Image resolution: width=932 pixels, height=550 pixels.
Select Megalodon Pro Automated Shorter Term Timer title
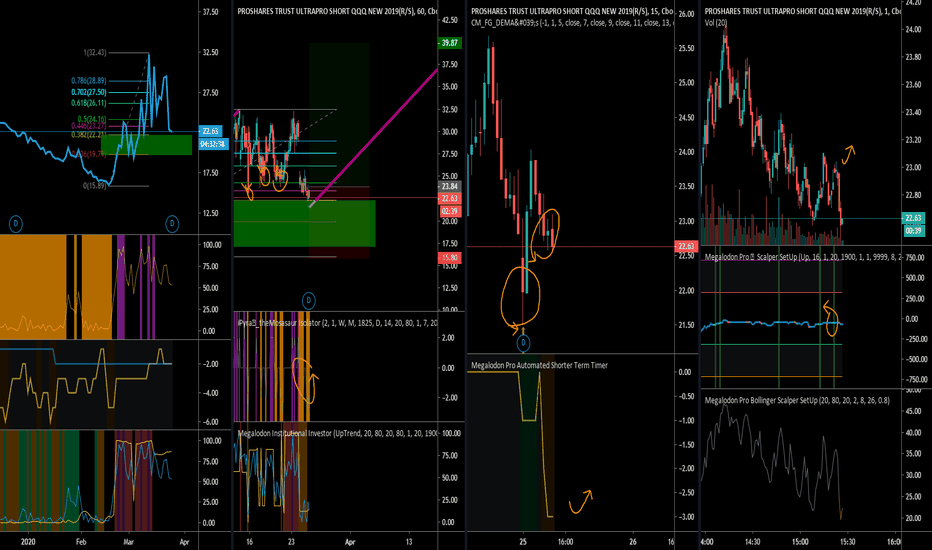(x=539, y=365)
